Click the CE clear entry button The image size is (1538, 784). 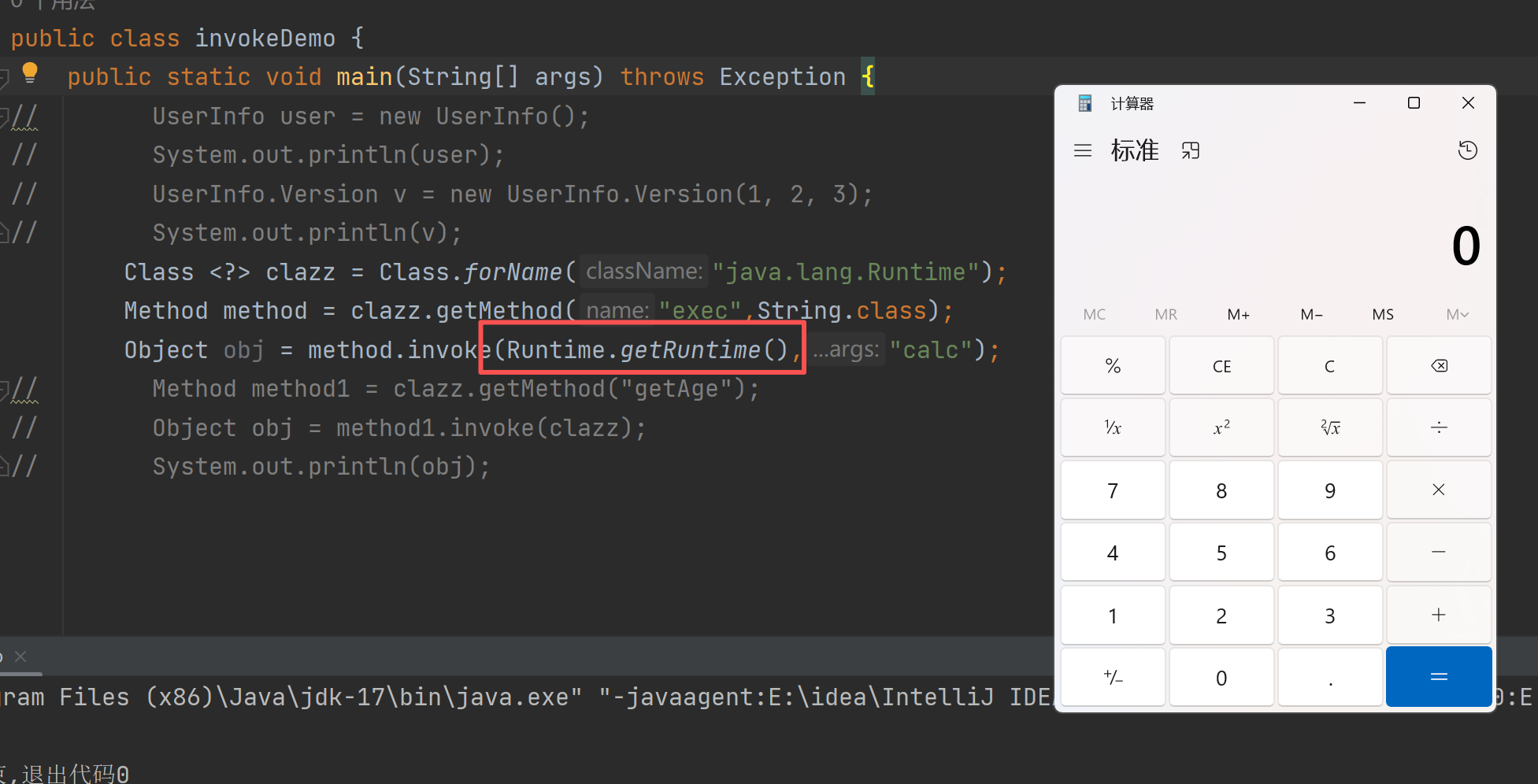click(1221, 366)
